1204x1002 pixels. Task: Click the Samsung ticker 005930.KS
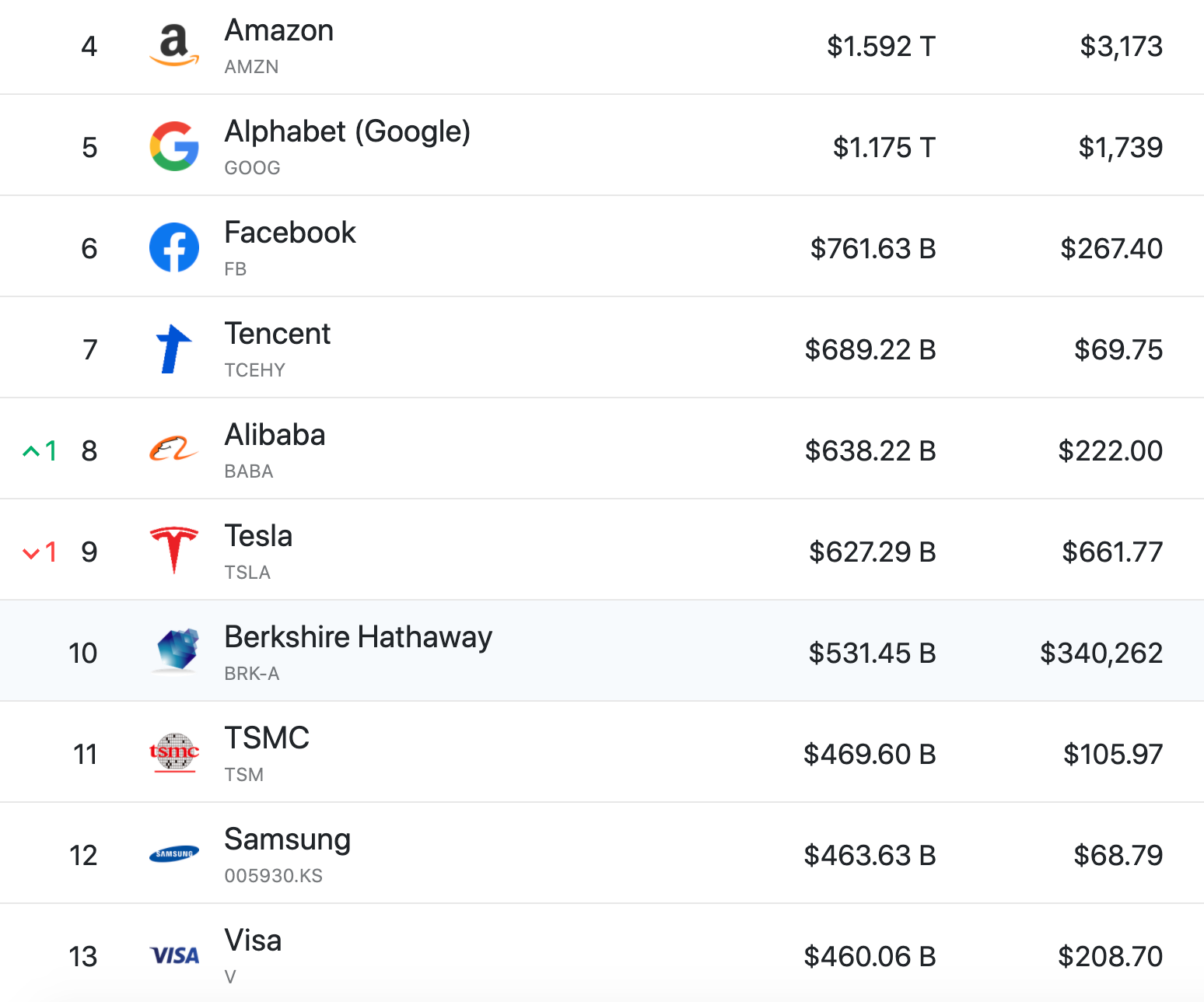(273, 876)
